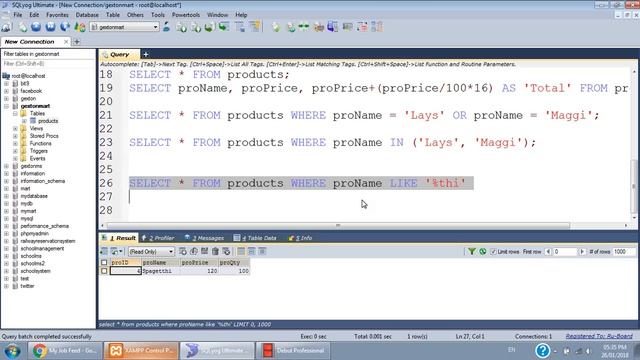Switch to the Messages tab

point(204,238)
